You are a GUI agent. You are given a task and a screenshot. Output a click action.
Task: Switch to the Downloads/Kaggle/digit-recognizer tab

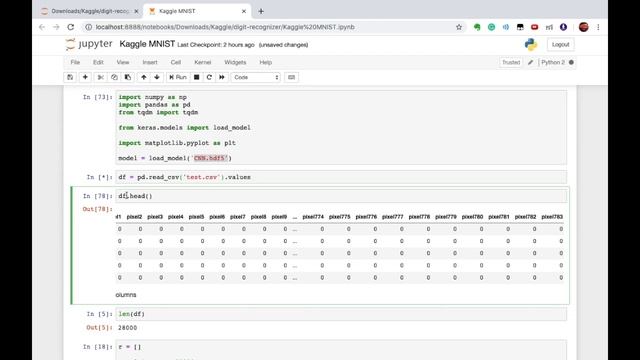89,11
